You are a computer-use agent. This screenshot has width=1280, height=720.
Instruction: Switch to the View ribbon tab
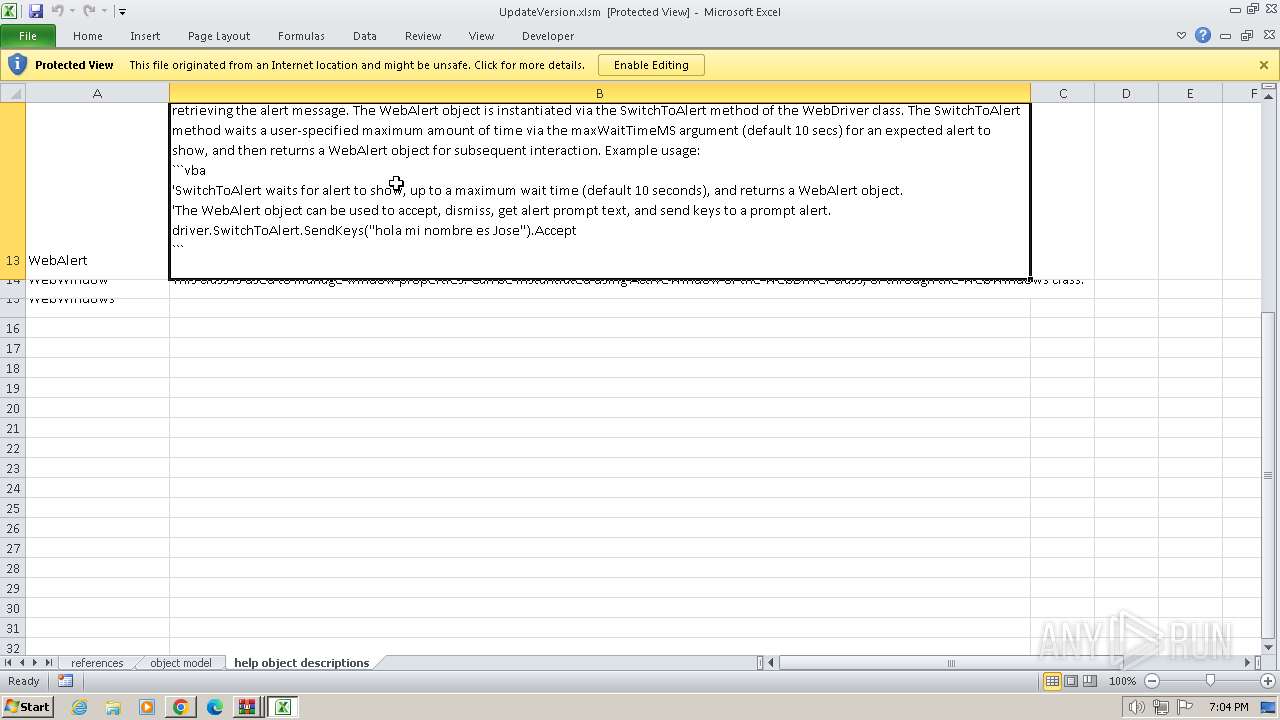tap(482, 36)
